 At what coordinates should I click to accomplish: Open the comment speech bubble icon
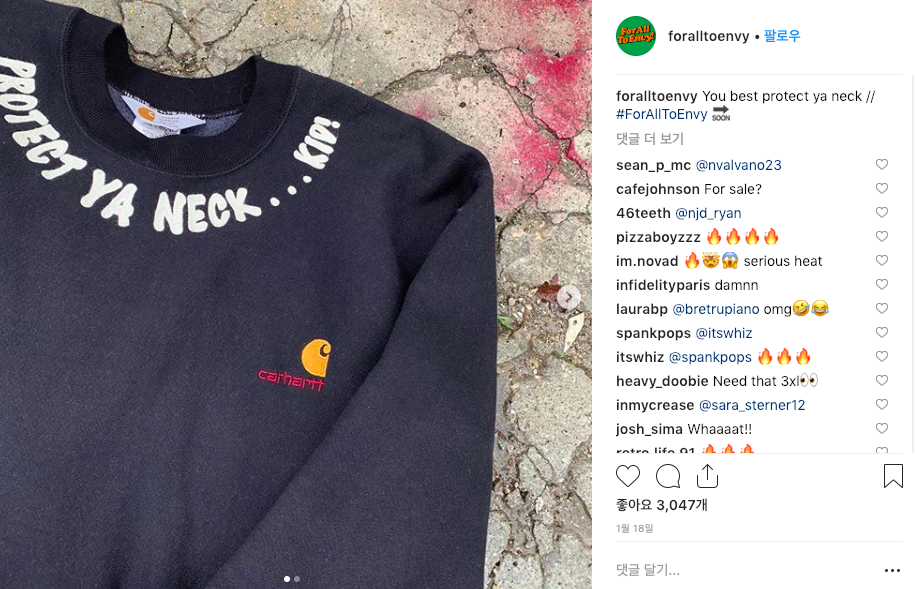point(668,476)
